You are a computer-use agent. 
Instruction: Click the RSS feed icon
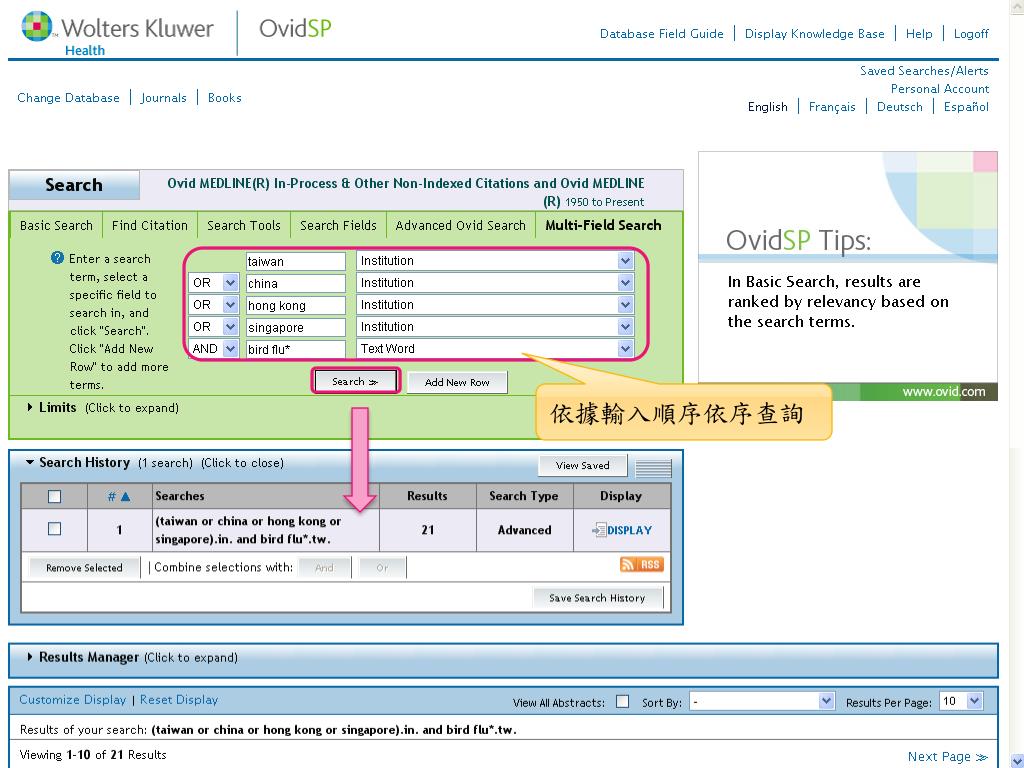pyautogui.click(x=641, y=564)
